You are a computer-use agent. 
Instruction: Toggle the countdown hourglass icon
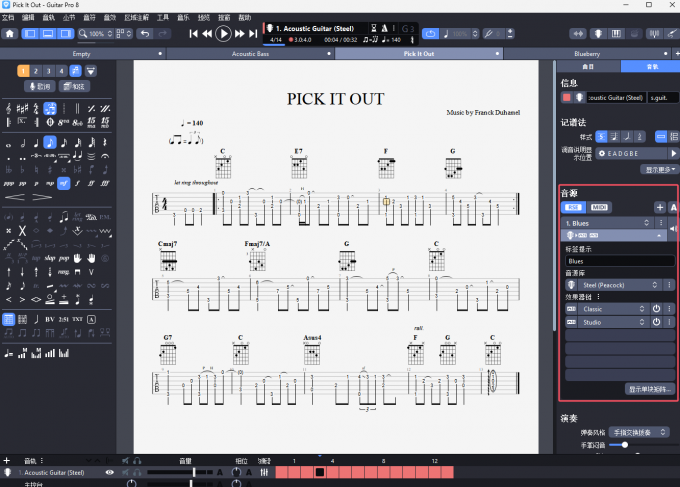(x=373, y=28)
